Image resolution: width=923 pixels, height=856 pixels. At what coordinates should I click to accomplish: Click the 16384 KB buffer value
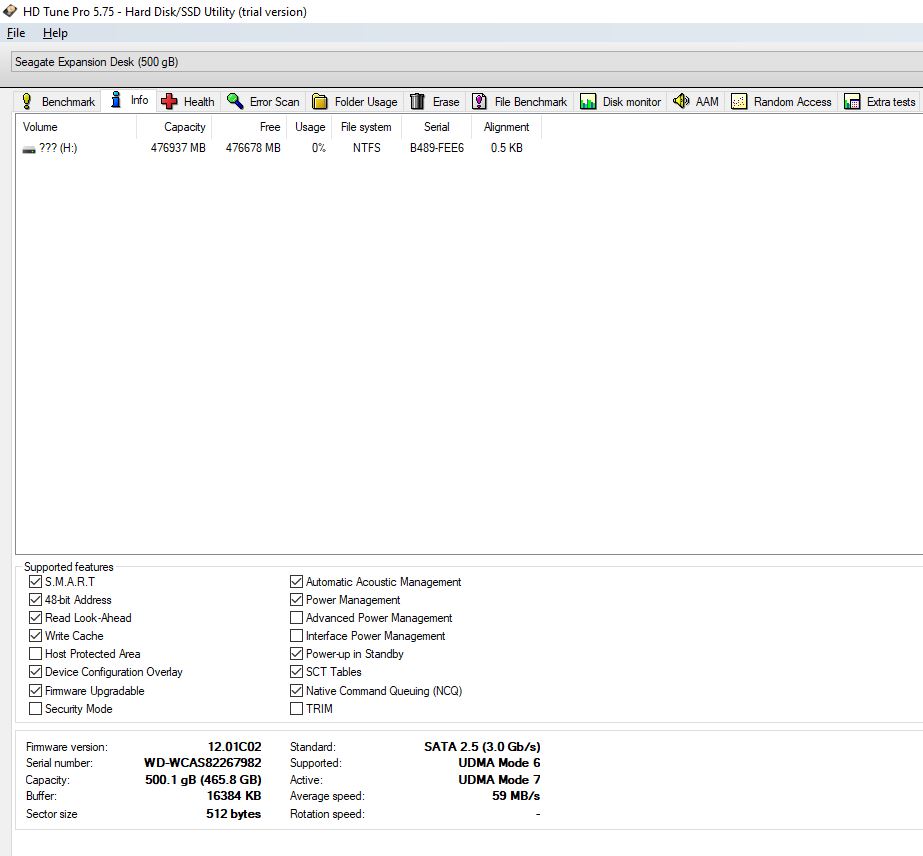click(234, 795)
